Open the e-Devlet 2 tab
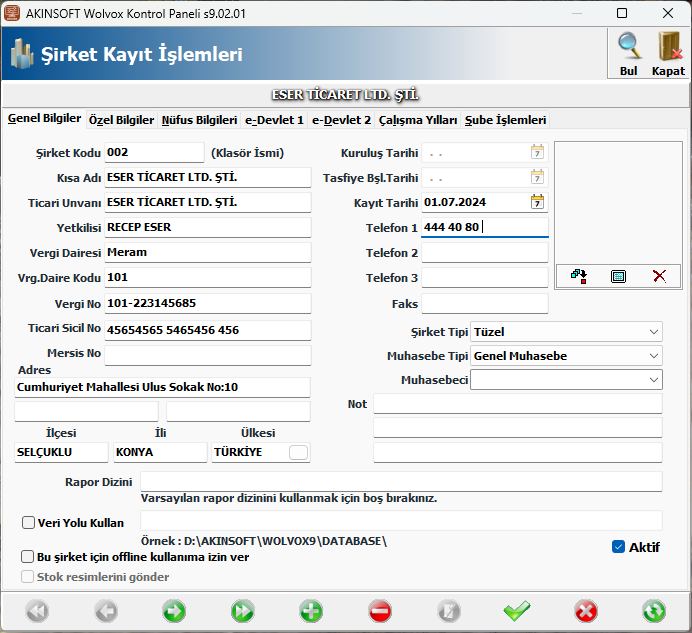The width and height of the screenshot is (692, 633). tap(341, 120)
